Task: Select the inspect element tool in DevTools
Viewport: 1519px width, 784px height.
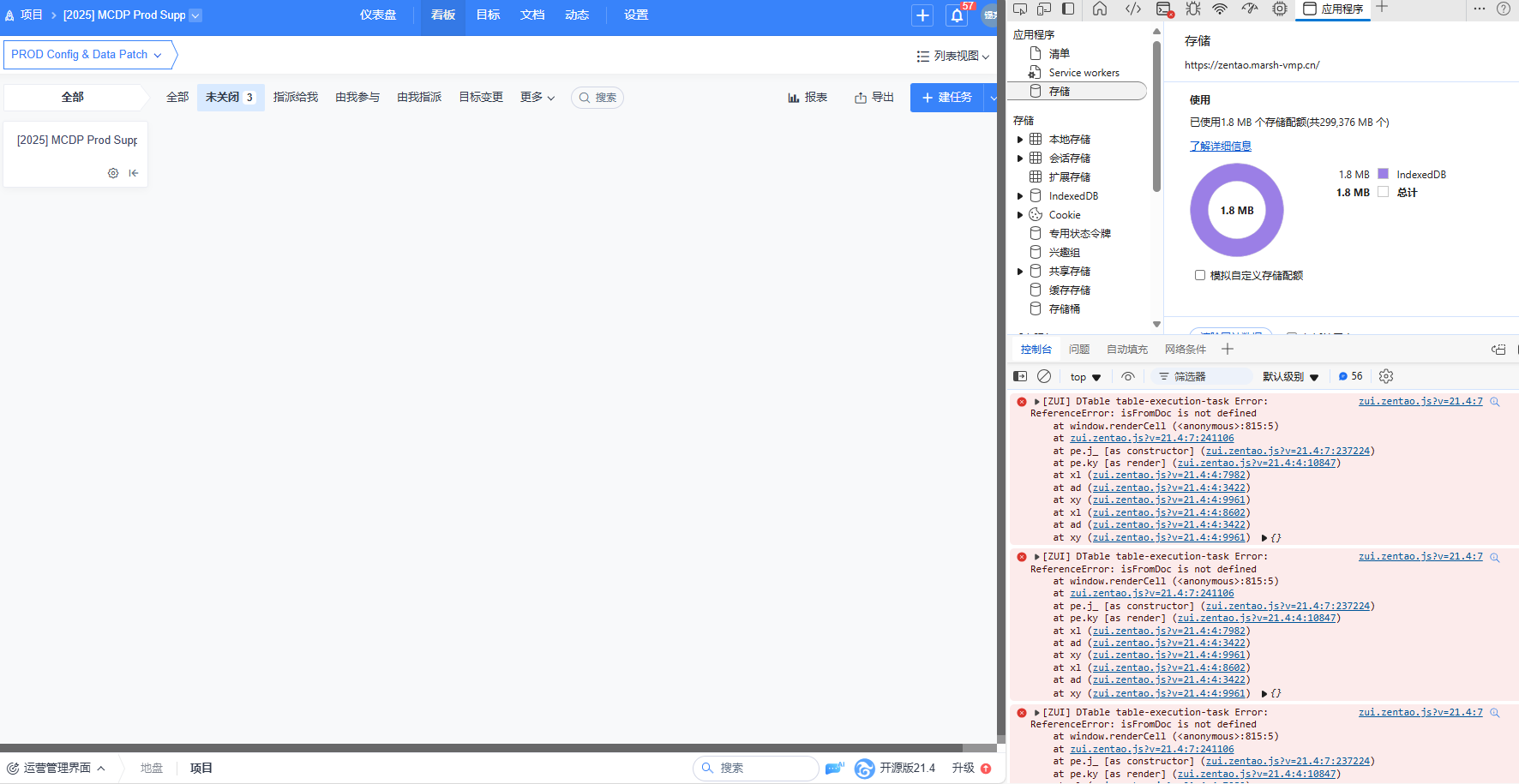Action: [x=1020, y=9]
